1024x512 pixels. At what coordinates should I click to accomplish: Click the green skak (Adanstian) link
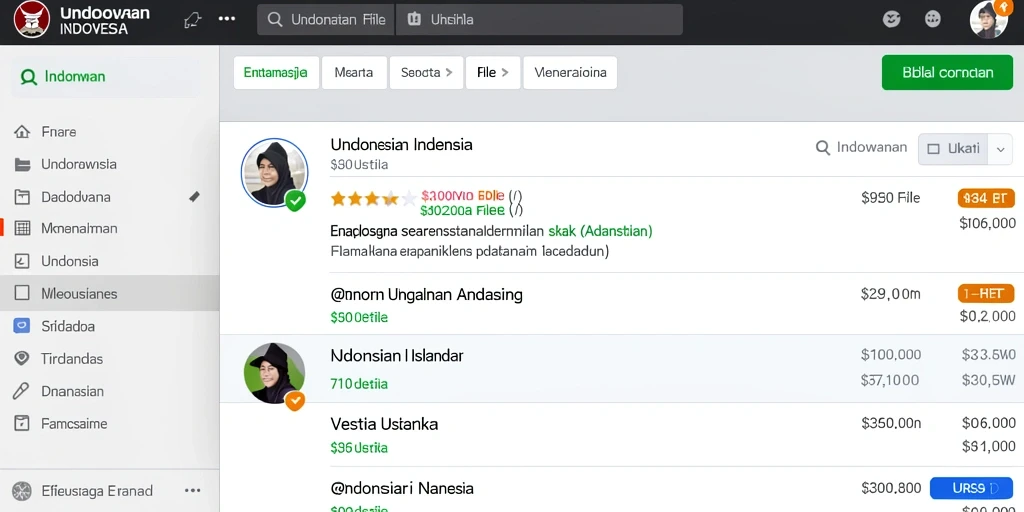[x=600, y=231]
